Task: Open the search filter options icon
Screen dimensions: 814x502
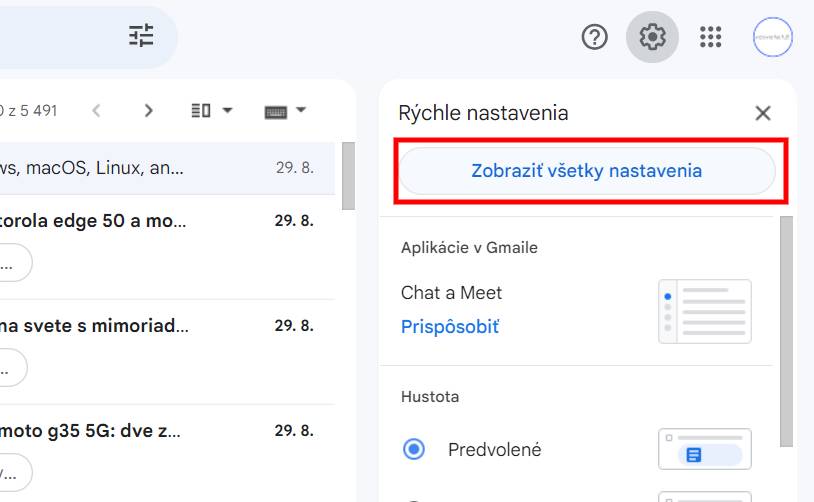Action: pyautogui.click(x=141, y=36)
